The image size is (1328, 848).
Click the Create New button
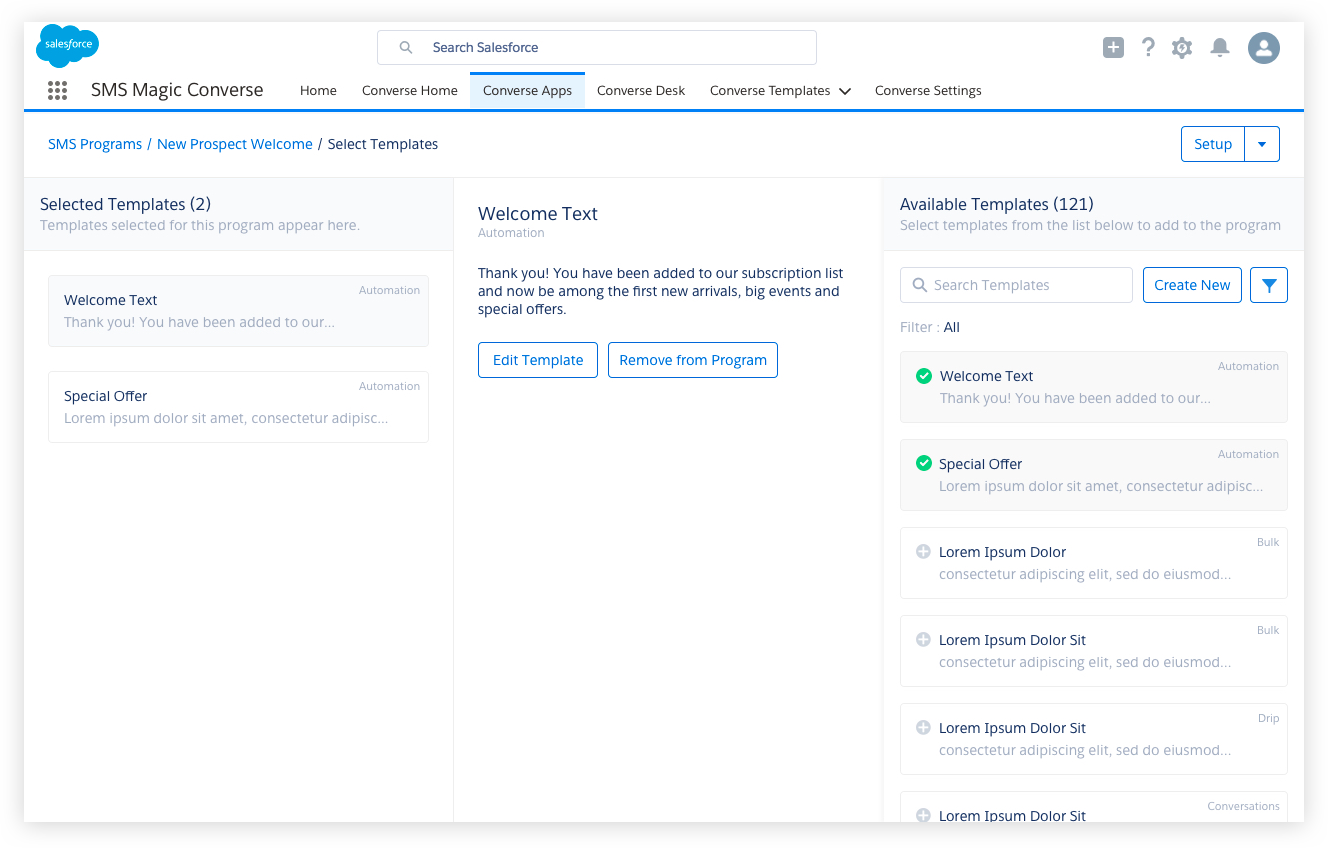[1192, 285]
